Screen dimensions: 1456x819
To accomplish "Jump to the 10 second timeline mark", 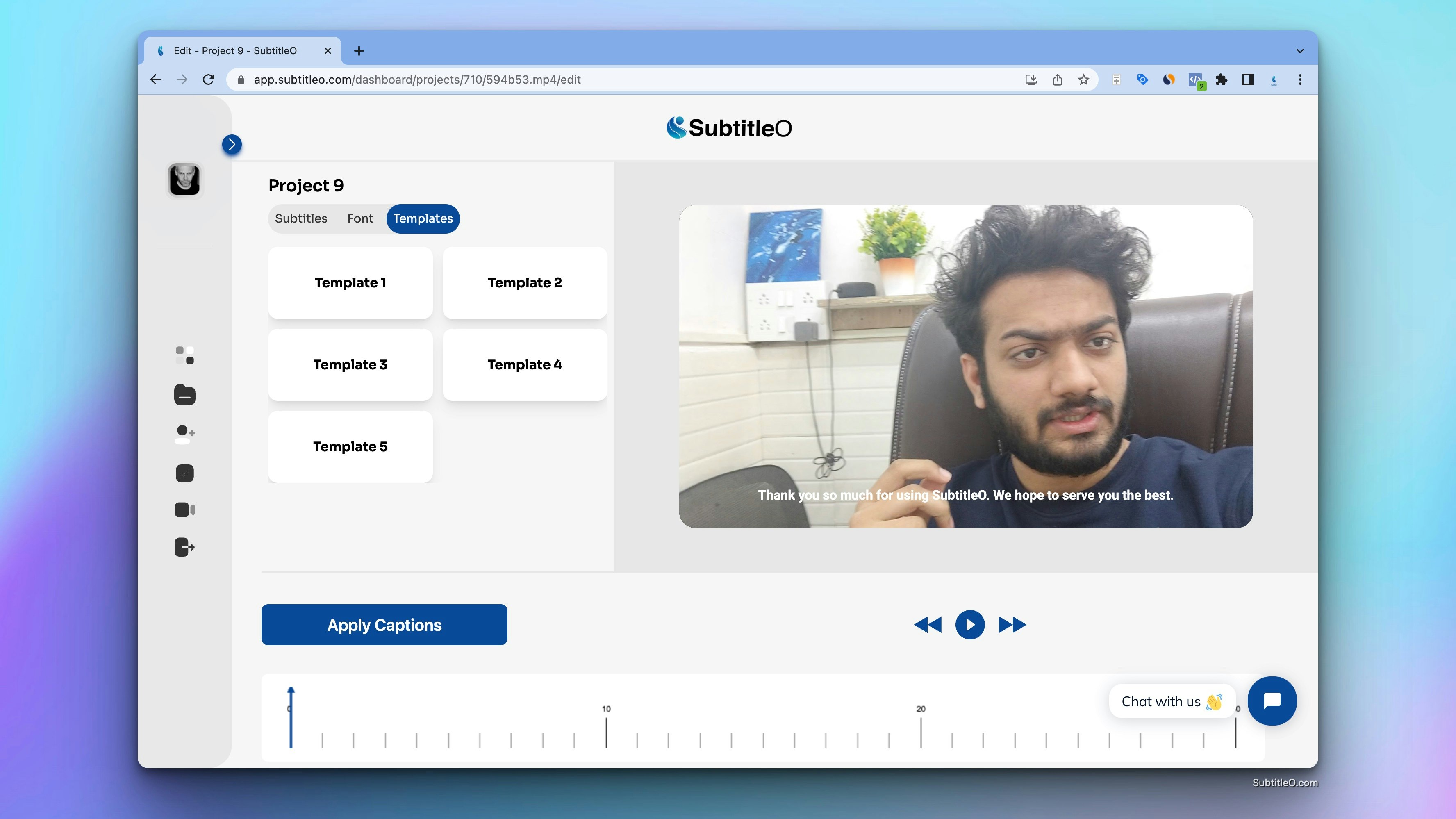I will point(606,728).
